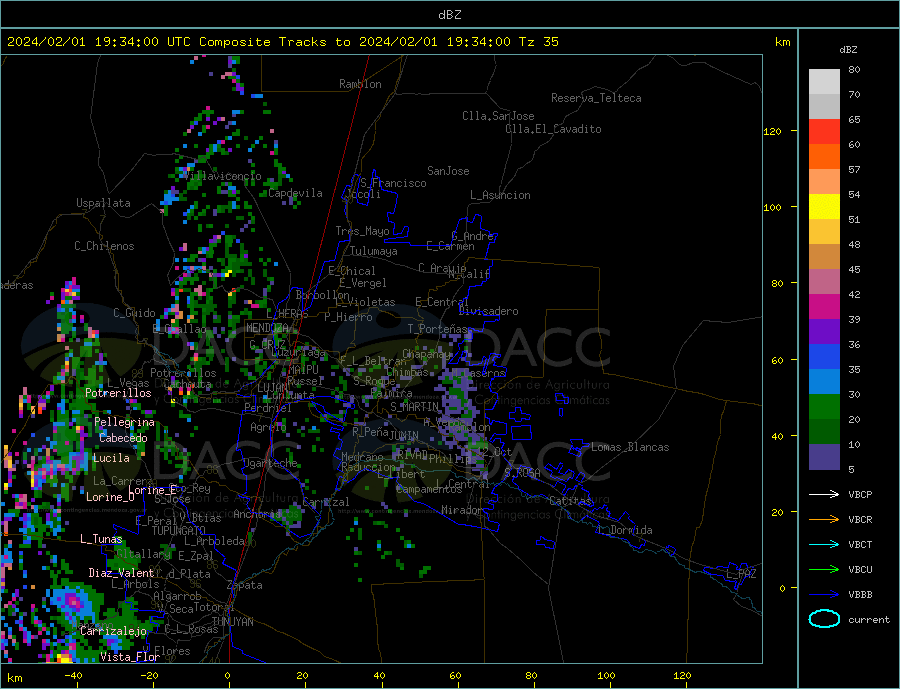Click the Lomas_Blancas map label
Viewport: 900px width, 689px height.
[630, 447]
